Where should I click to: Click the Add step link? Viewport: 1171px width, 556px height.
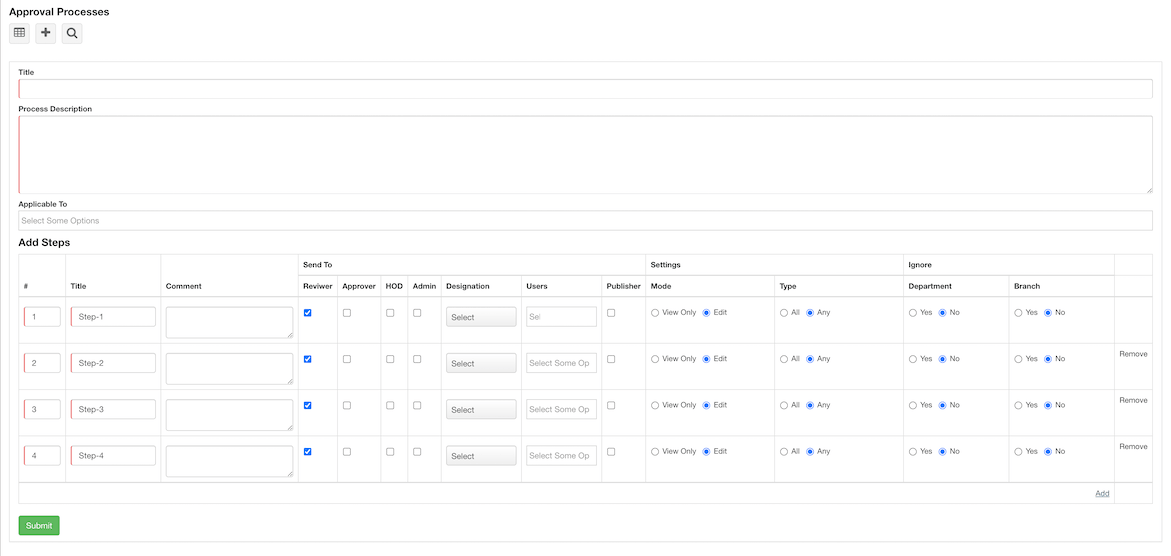(1102, 493)
